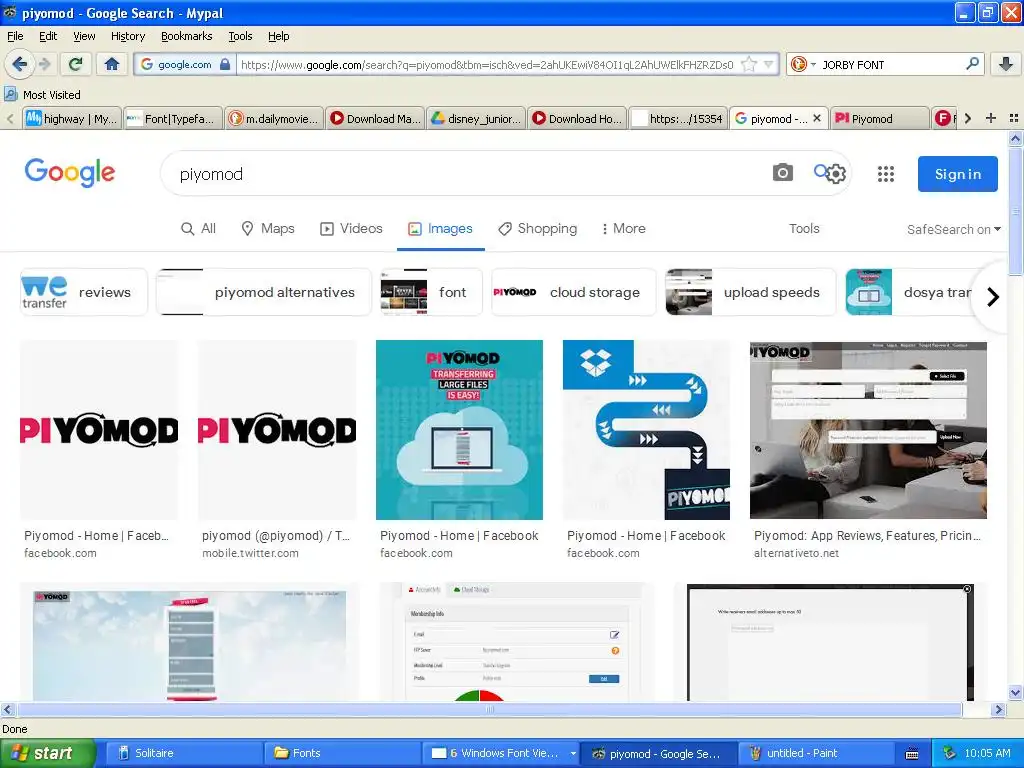The height and width of the screenshot is (768, 1024).
Task: Click the on-screen keyboard tray icon
Action: (x=912, y=754)
